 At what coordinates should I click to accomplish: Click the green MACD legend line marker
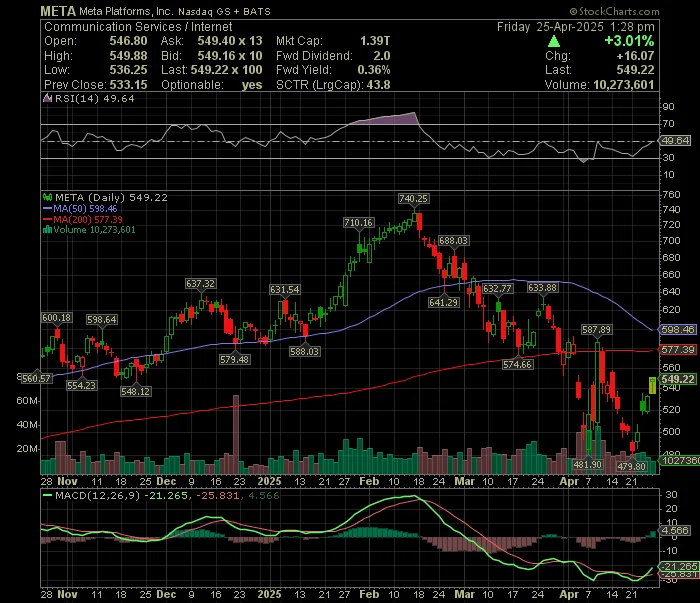point(47,495)
